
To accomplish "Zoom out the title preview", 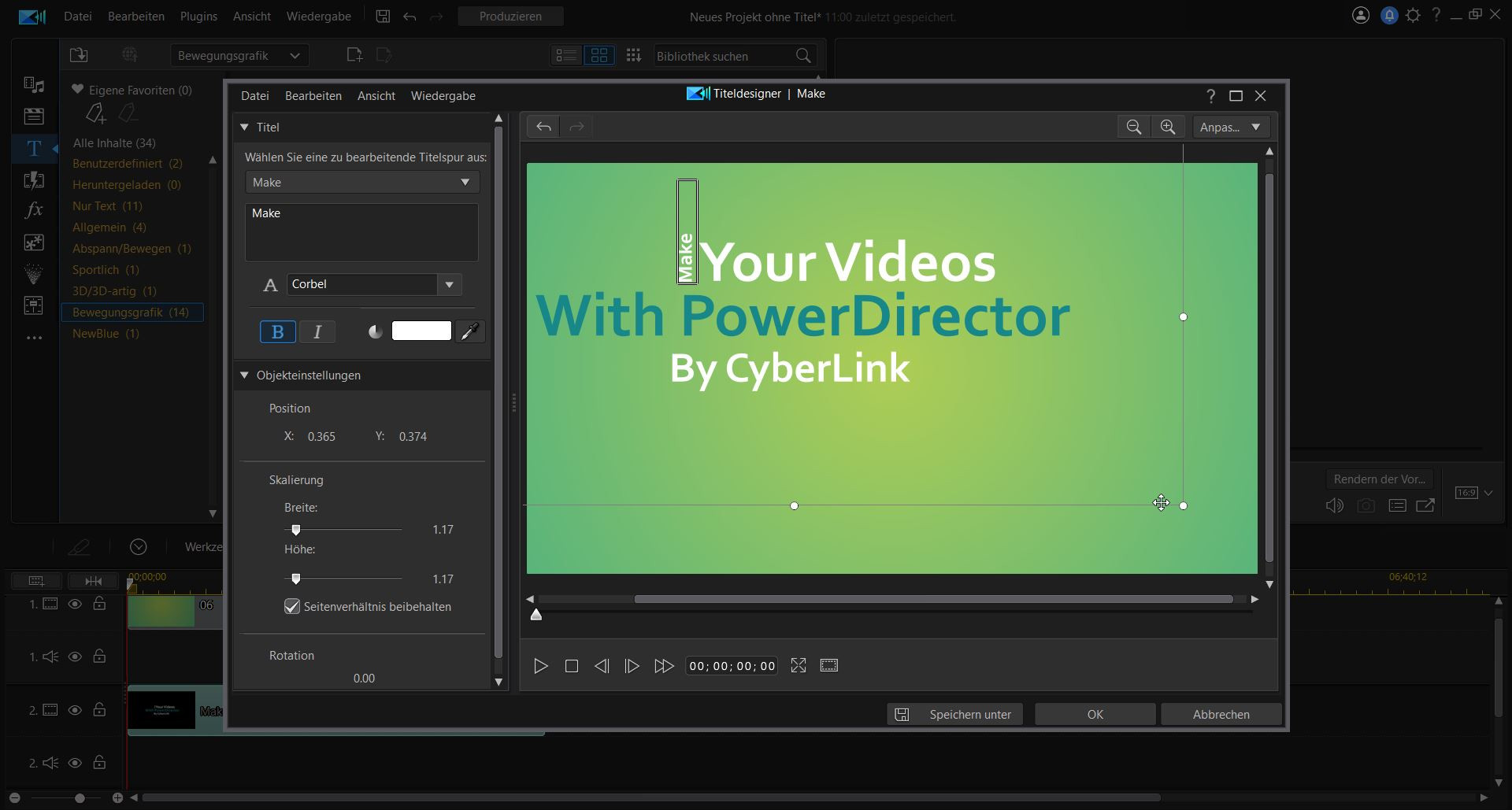I will pyautogui.click(x=1134, y=127).
